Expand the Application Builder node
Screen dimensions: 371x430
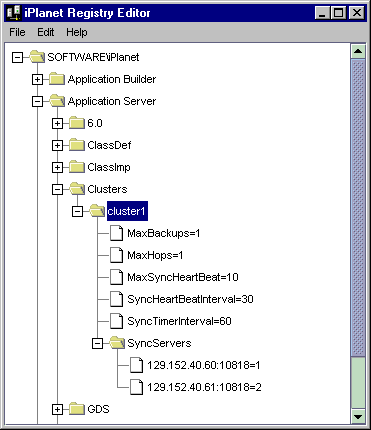(x=37, y=79)
